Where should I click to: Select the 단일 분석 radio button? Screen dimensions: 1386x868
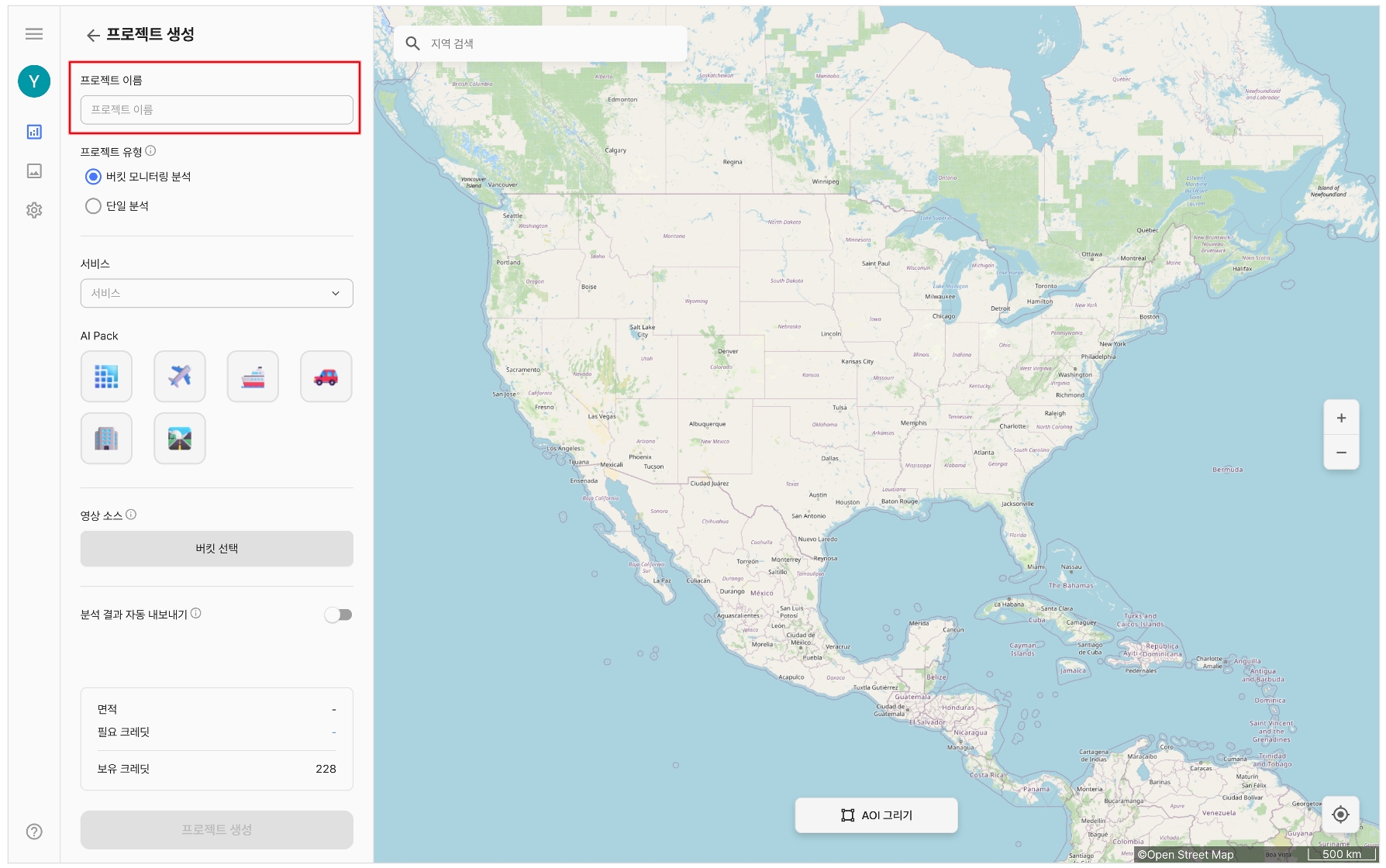pos(93,206)
